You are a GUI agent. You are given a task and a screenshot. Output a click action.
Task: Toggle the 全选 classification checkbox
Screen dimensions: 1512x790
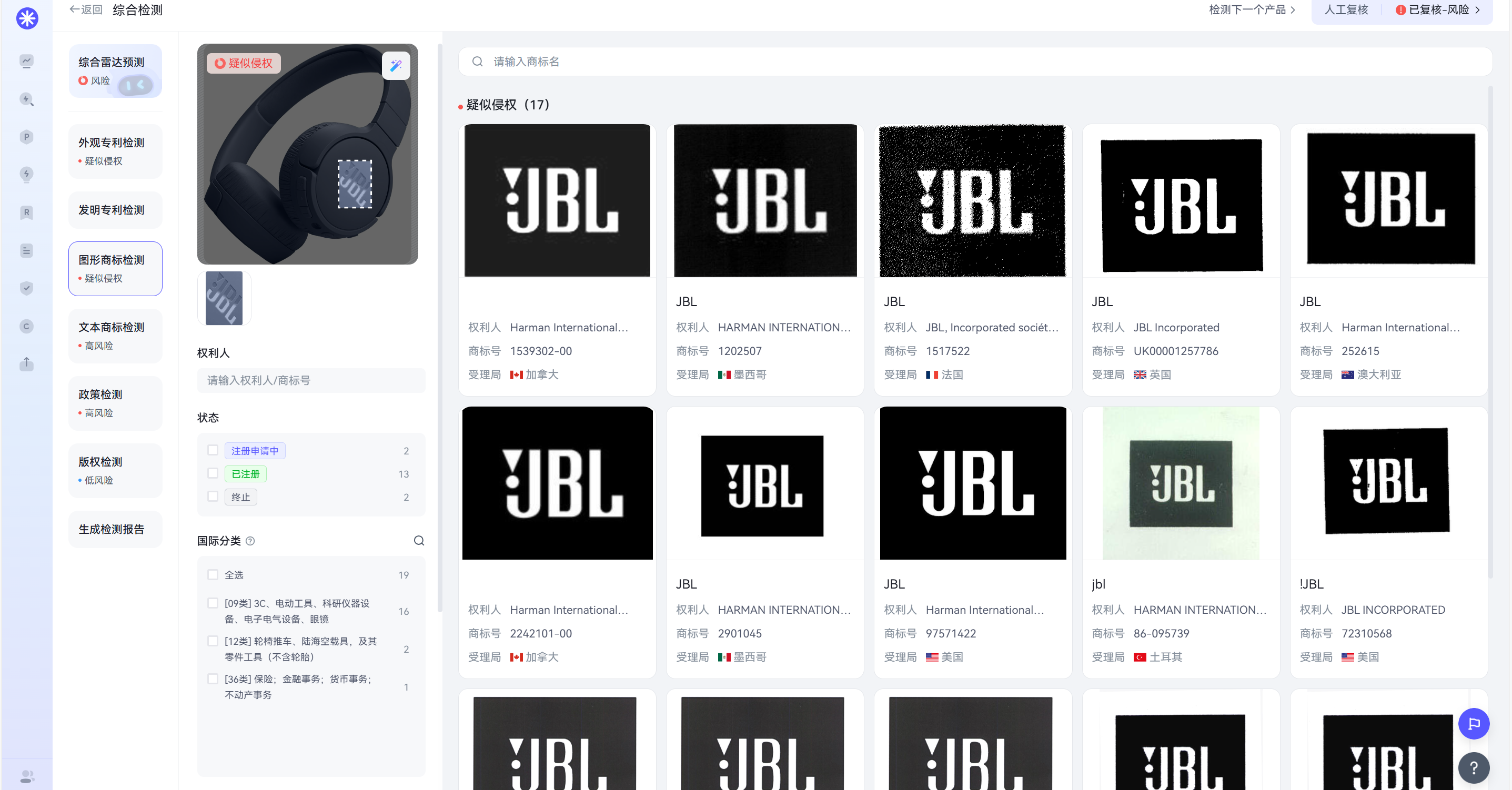[x=213, y=574]
